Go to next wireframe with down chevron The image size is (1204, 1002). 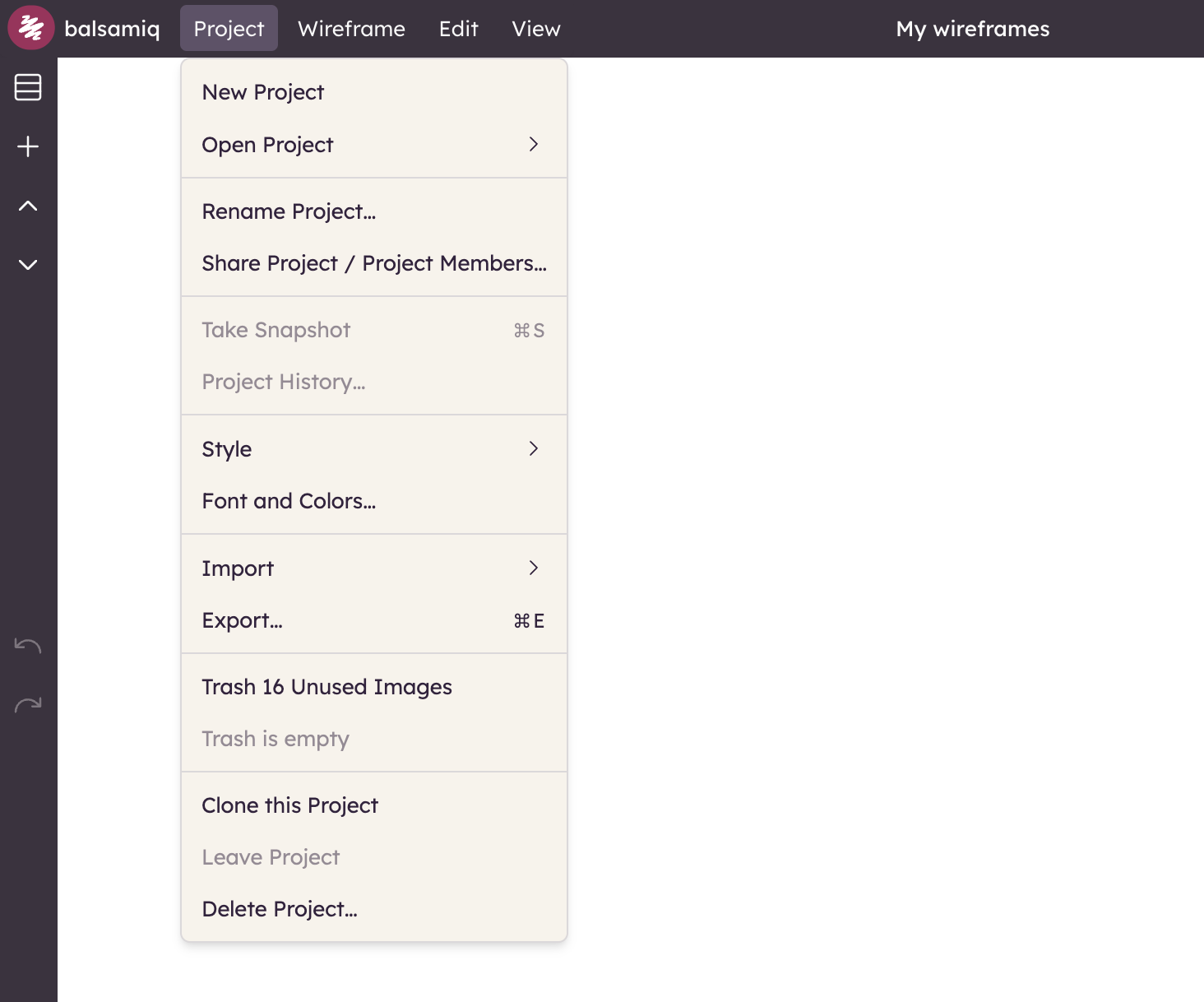[28, 265]
